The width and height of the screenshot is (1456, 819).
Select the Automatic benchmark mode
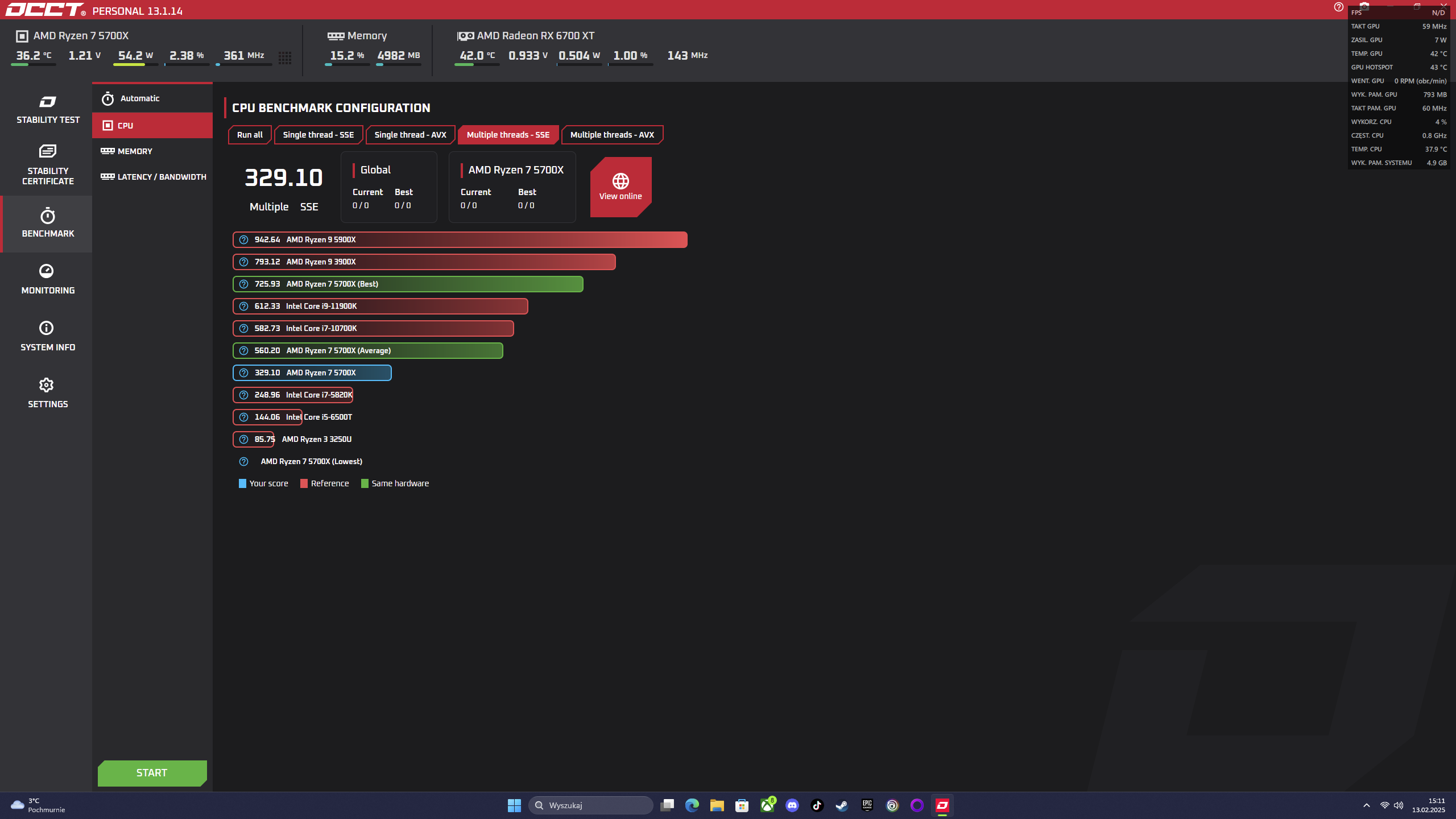[x=140, y=98]
